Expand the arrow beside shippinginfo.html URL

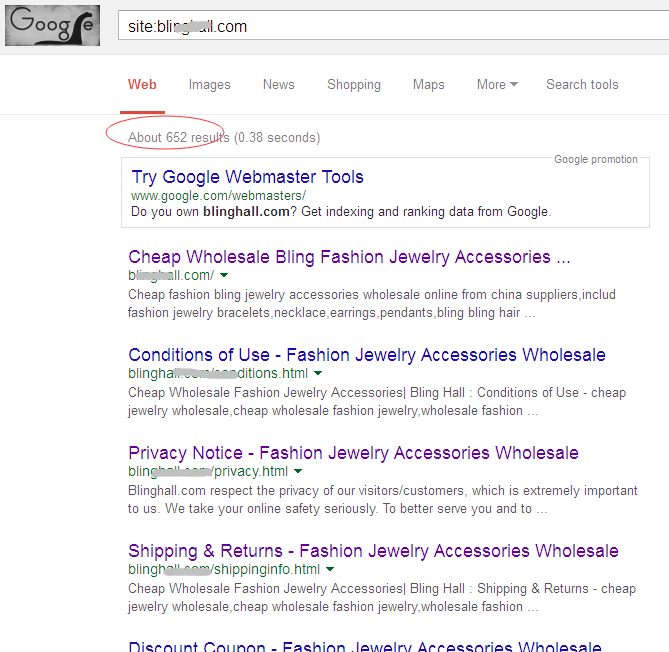(330, 569)
